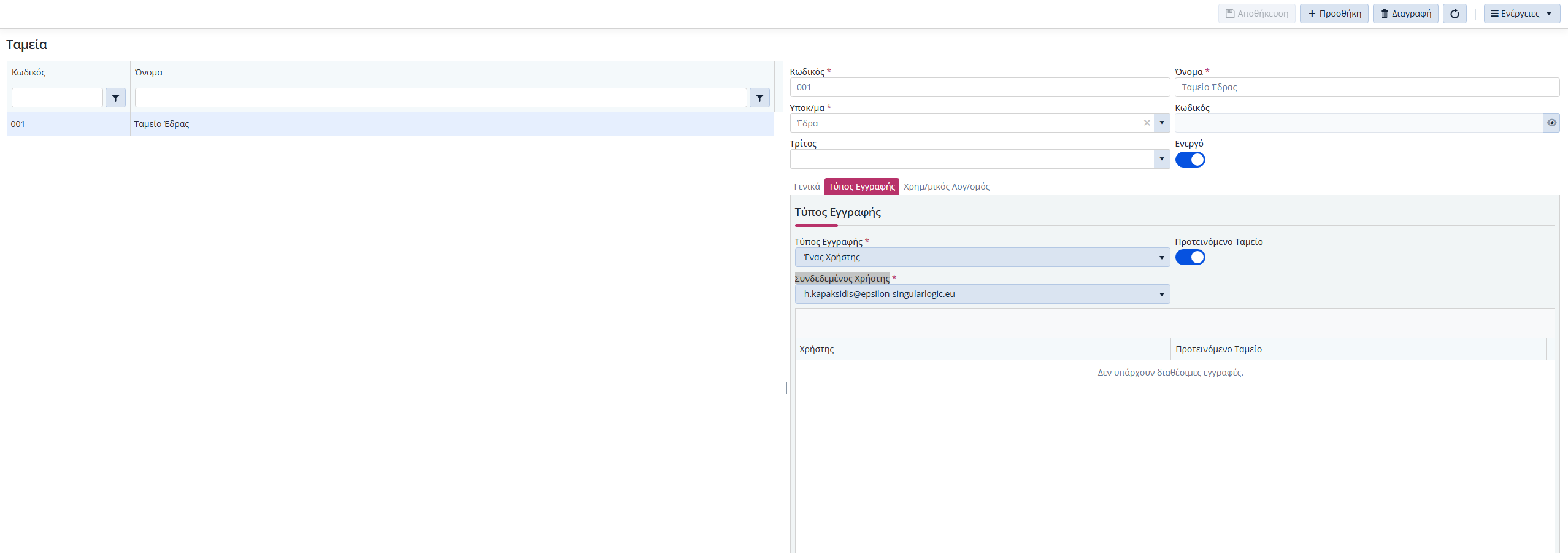Click the eye icon beside Κωδικός field
1568x553 pixels.
[1551, 123]
